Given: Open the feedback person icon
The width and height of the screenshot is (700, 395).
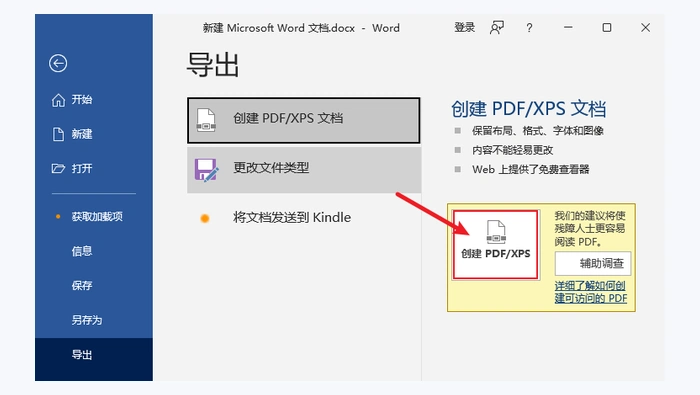Looking at the screenshot, I should [x=497, y=28].
